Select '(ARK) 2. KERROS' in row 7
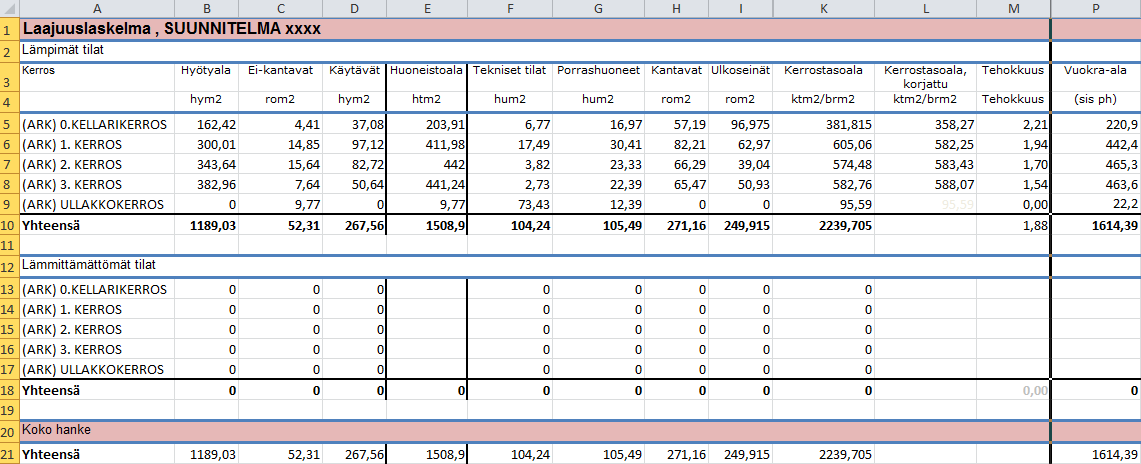This screenshot has width=1141, height=464. click(x=97, y=164)
